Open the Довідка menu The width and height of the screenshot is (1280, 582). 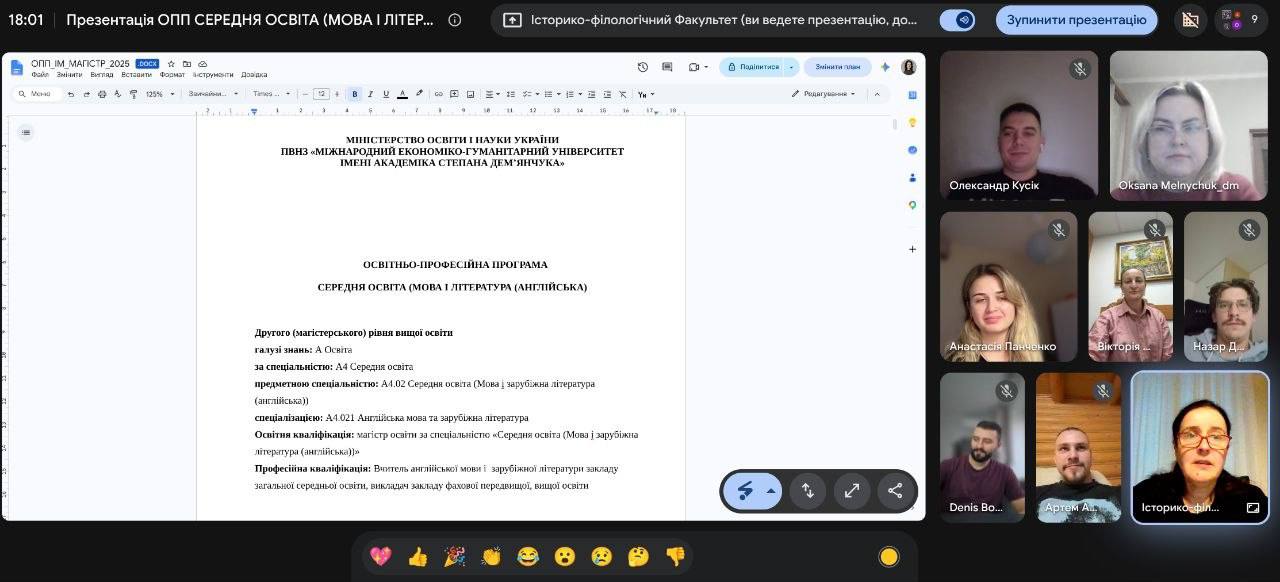click(254, 75)
